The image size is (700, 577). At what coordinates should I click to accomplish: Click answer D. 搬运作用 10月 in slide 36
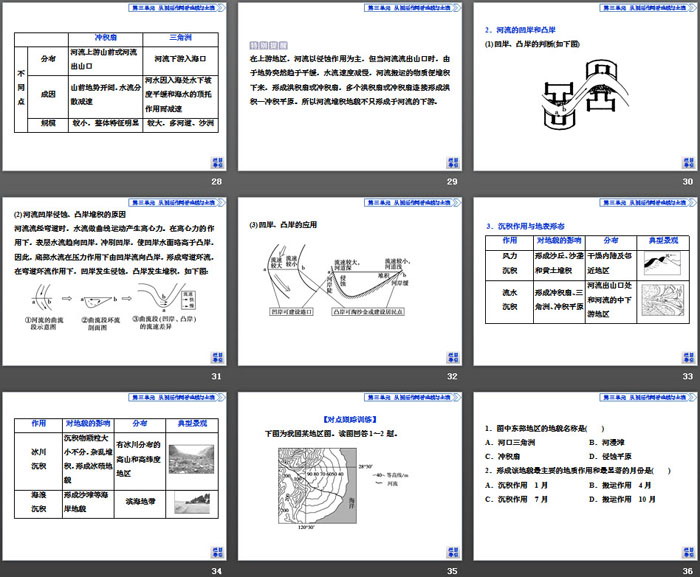[x=622, y=499]
